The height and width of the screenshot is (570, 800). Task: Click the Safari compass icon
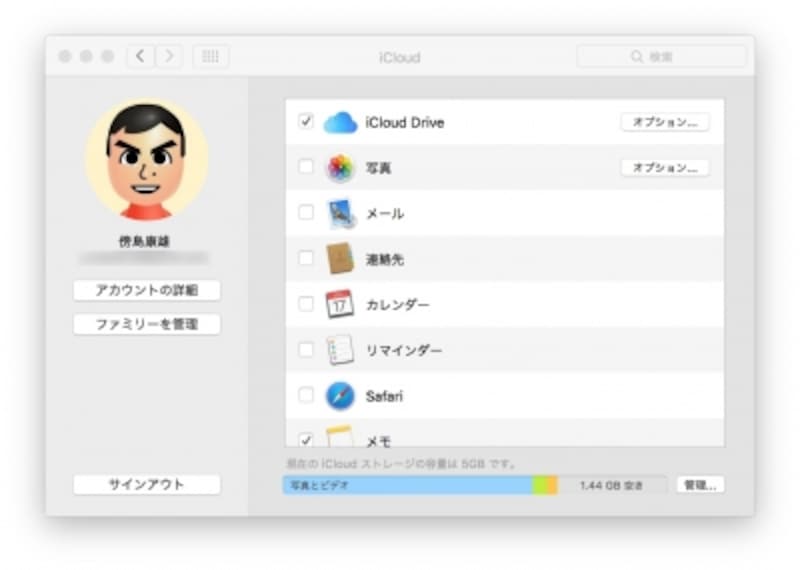340,396
